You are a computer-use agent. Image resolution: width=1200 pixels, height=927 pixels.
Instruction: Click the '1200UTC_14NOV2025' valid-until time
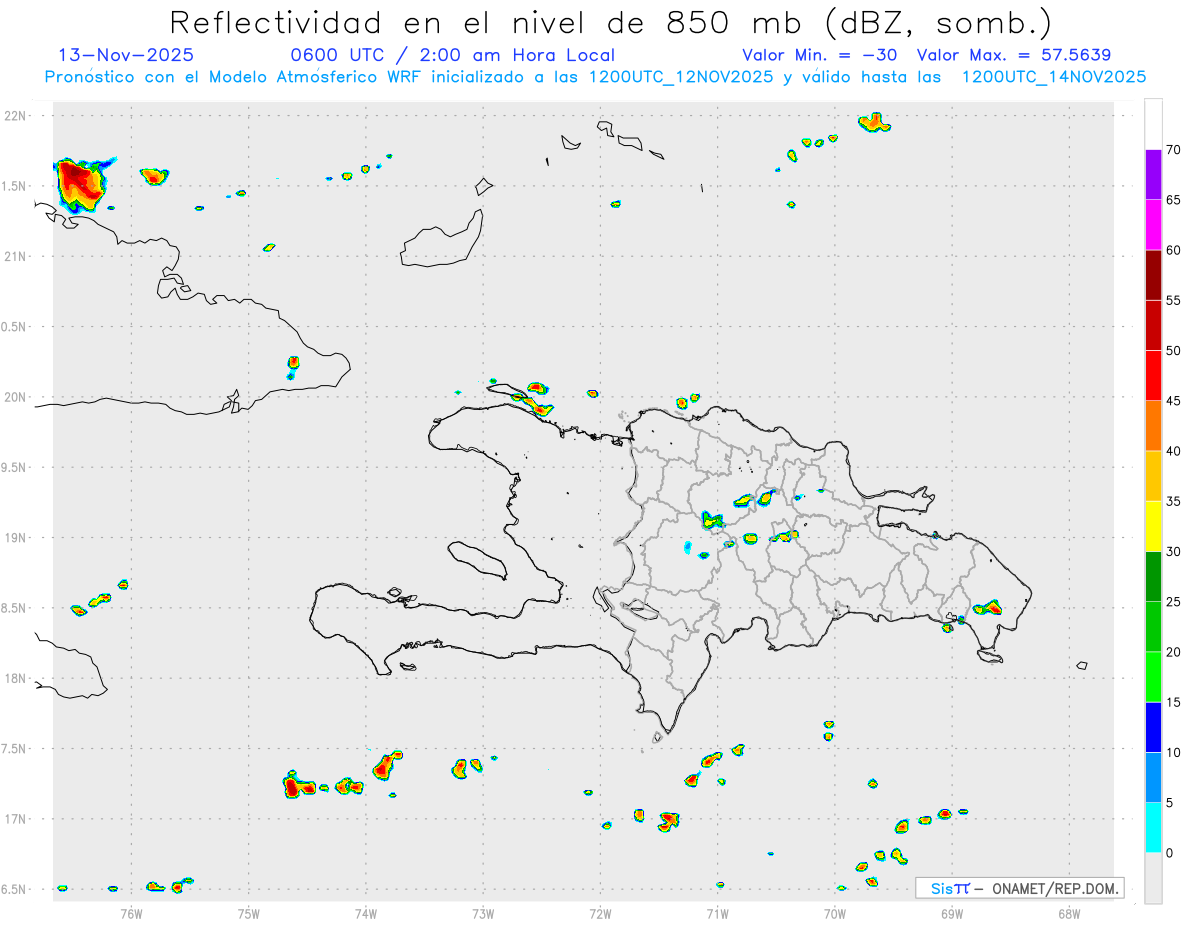tap(1054, 77)
